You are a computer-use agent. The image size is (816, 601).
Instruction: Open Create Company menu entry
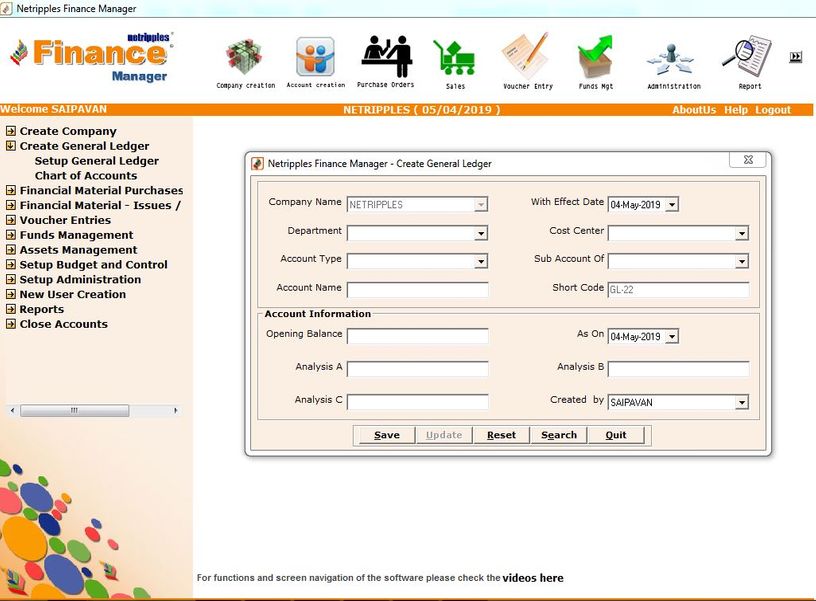68,131
